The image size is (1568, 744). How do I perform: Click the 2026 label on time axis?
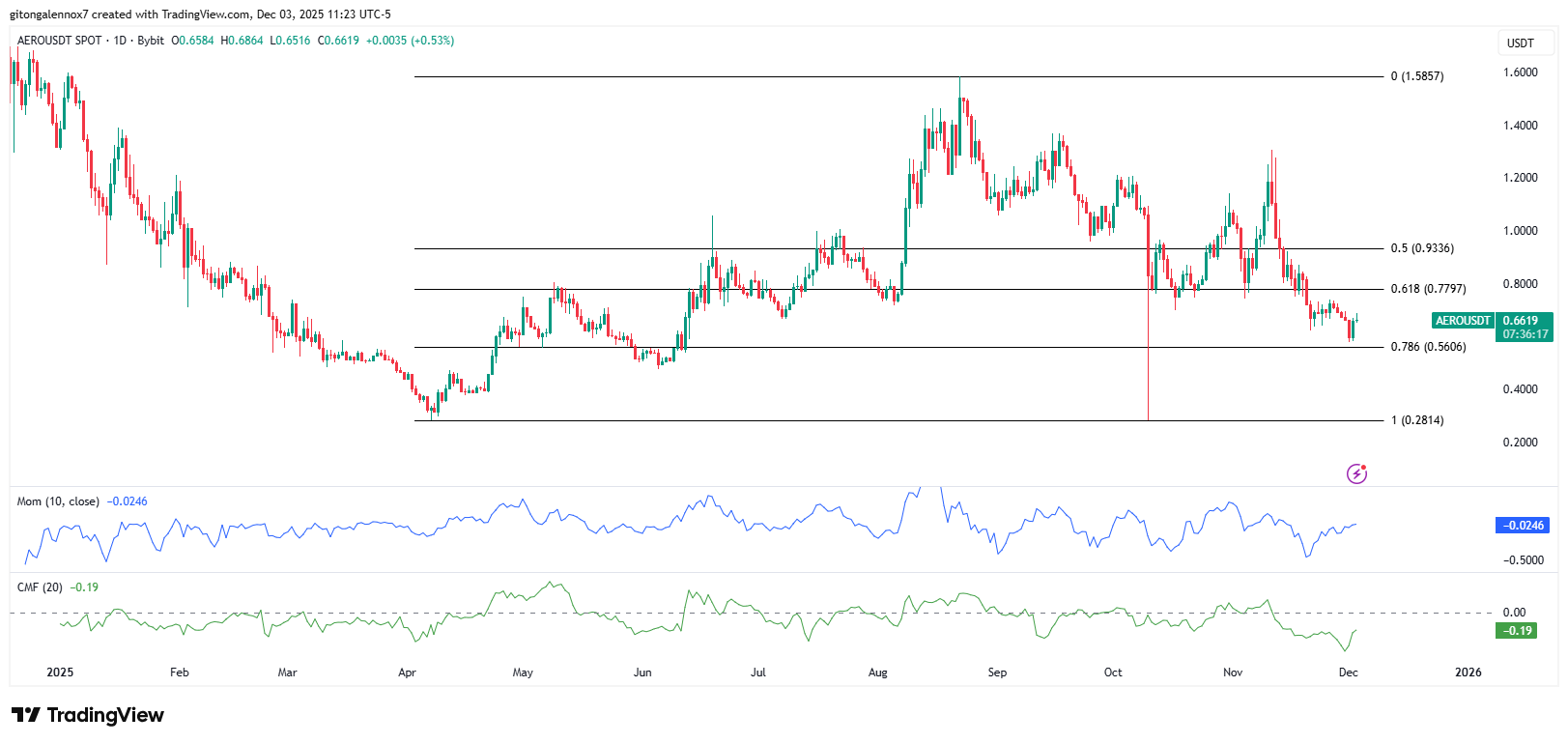(x=1468, y=672)
